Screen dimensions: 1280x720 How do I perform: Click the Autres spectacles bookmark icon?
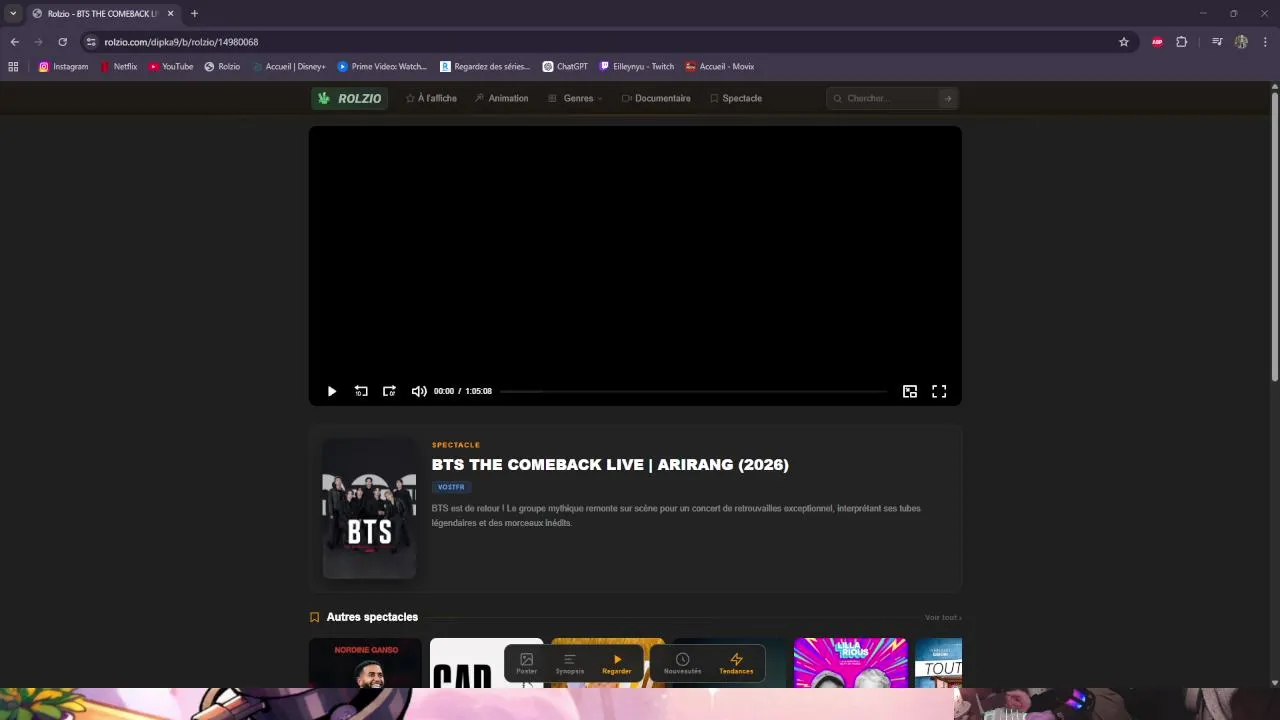point(314,617)
